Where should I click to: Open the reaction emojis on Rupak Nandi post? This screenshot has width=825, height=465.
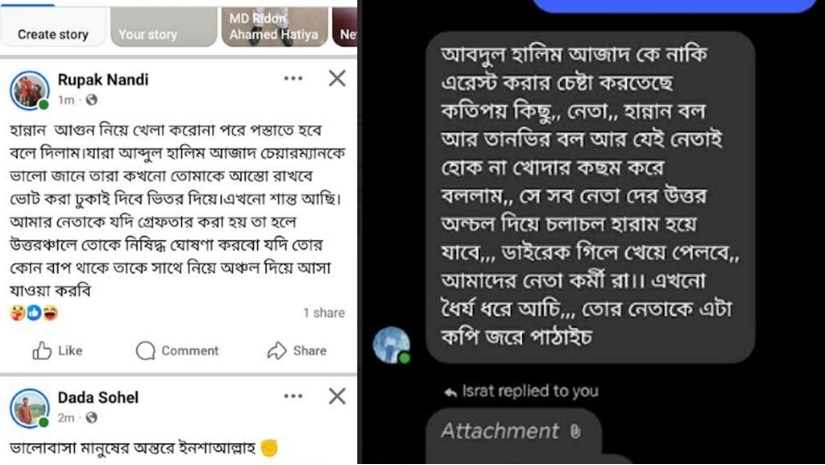[x=34, y=312]
